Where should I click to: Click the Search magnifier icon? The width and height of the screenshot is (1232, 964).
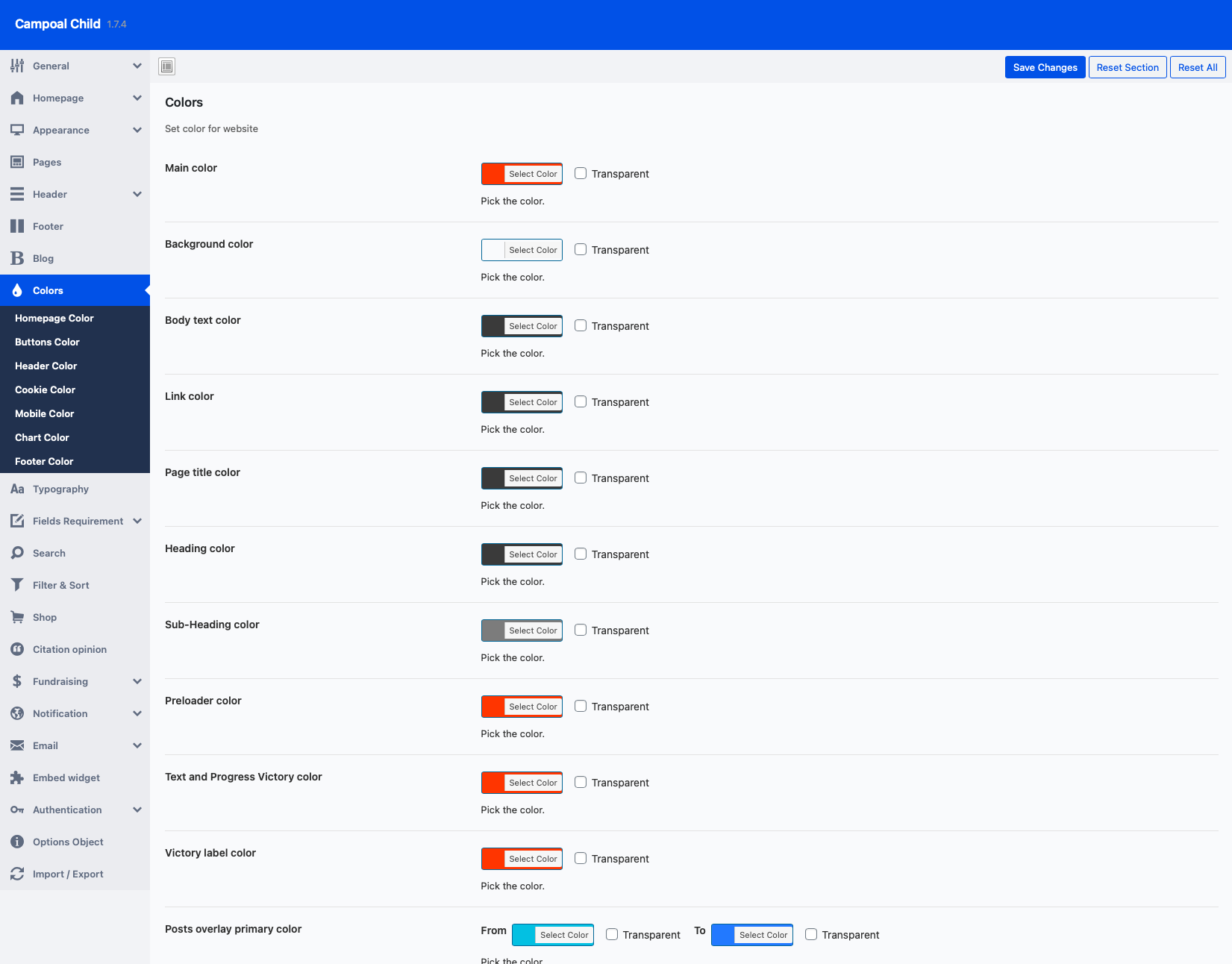(17, 553)
